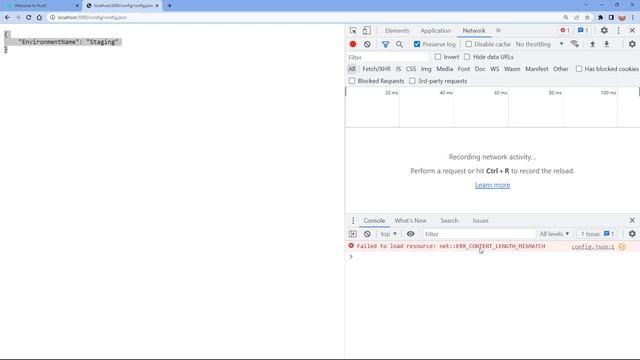Filter requests by Fetch/XHR
640x360 pixels.
click(x=376, y=69)
